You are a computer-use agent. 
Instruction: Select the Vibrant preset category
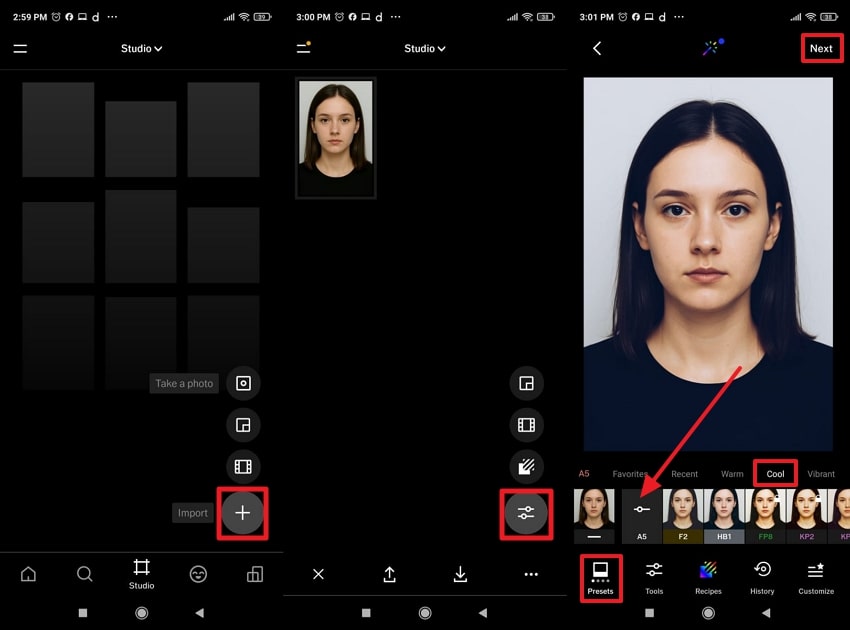coord(821,474)
